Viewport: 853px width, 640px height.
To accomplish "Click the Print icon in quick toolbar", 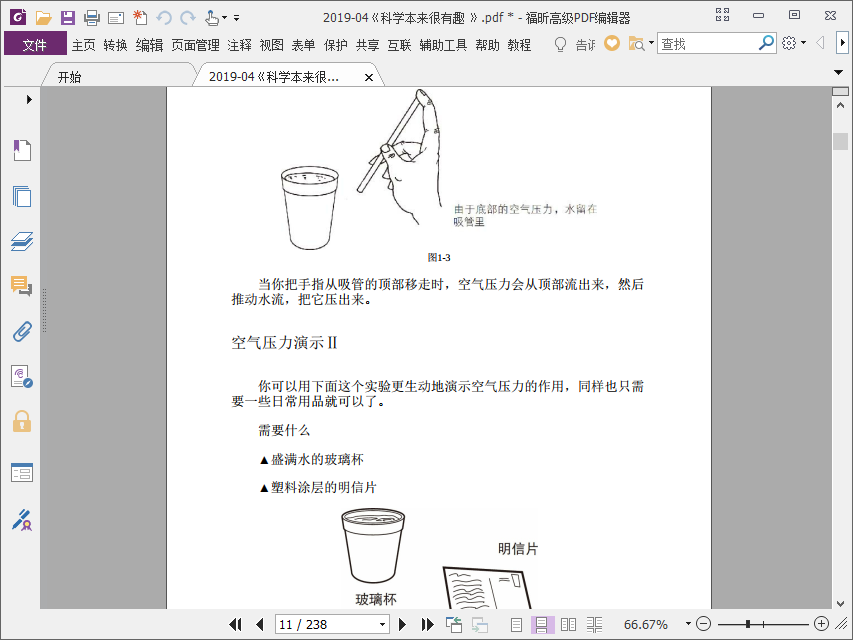I will pyautogui.click(x=91, y=17).
